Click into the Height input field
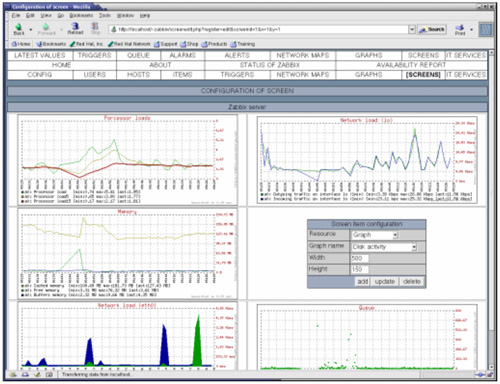The image size is (500, 384). [x=360, y=269]
